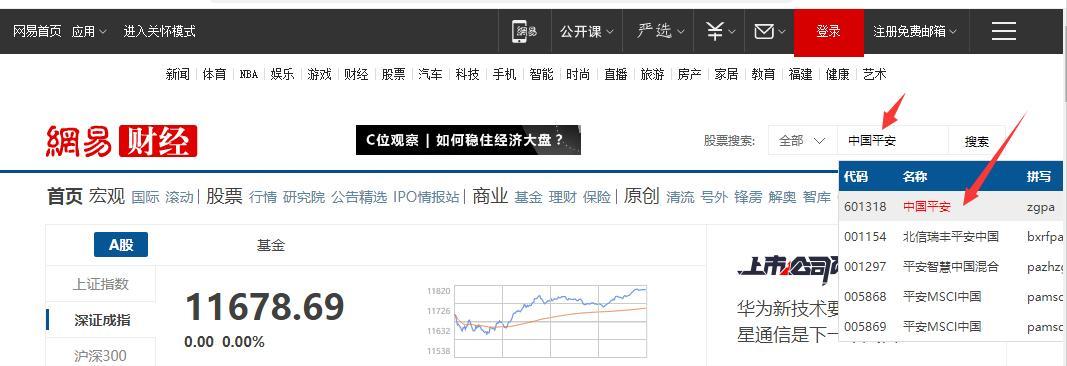Open 国际 sub-section
1067x366 pixels.
[x=145, y=197]
